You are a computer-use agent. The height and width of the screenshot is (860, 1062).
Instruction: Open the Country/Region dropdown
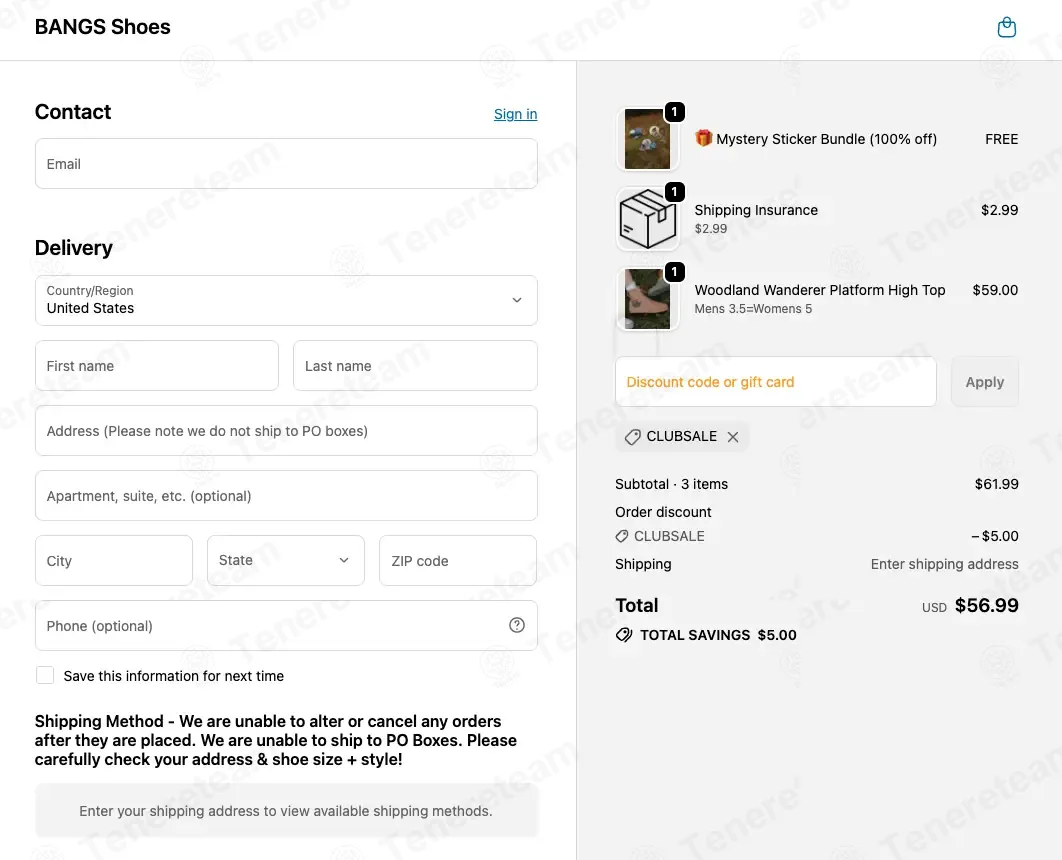point(286,300)
